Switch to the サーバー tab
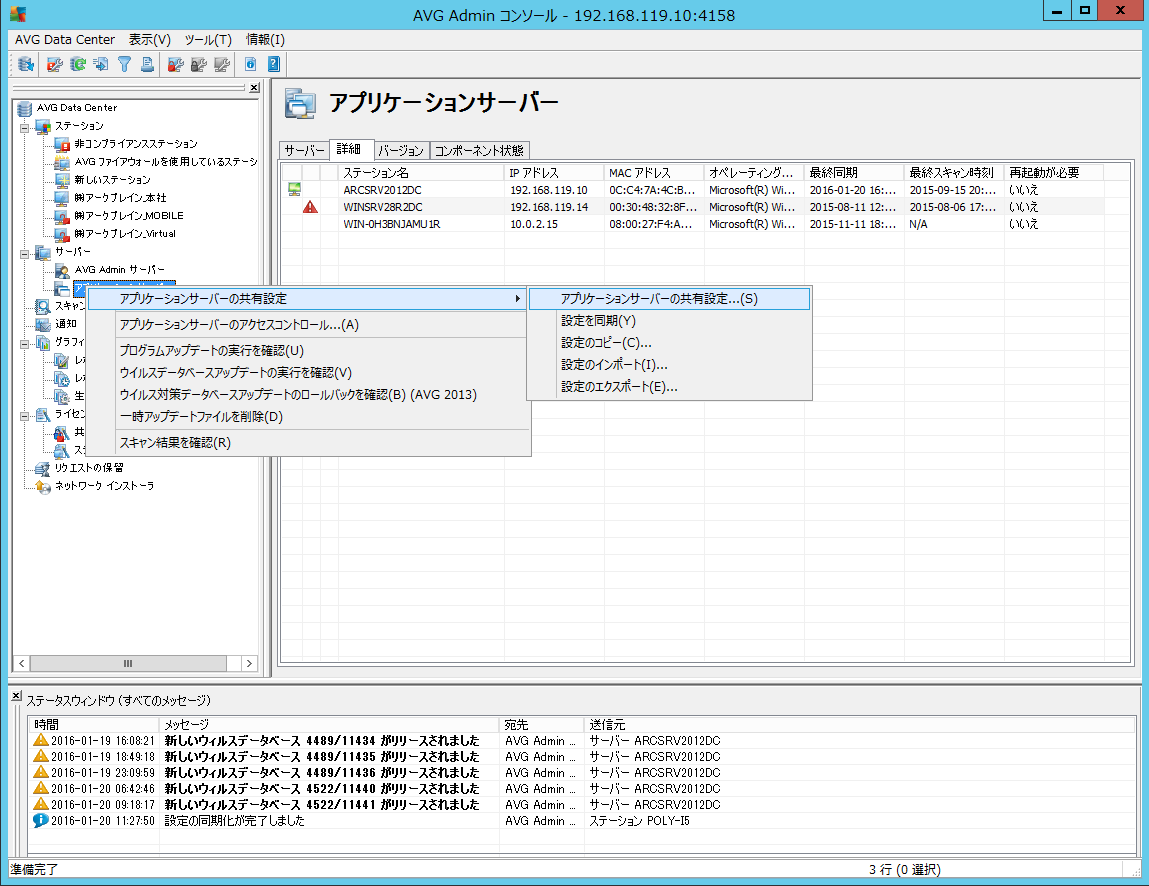The height and width of the screenshot is (886, 1149). pos(304,150)
